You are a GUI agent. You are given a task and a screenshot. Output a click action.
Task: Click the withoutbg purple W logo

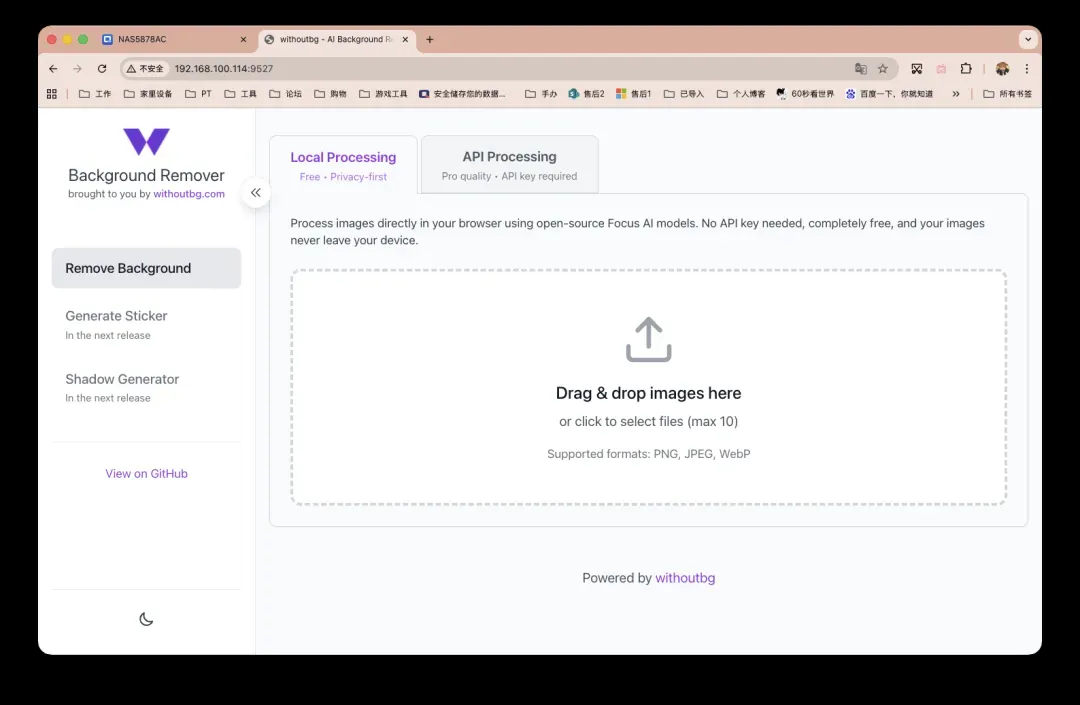(146, 142)
